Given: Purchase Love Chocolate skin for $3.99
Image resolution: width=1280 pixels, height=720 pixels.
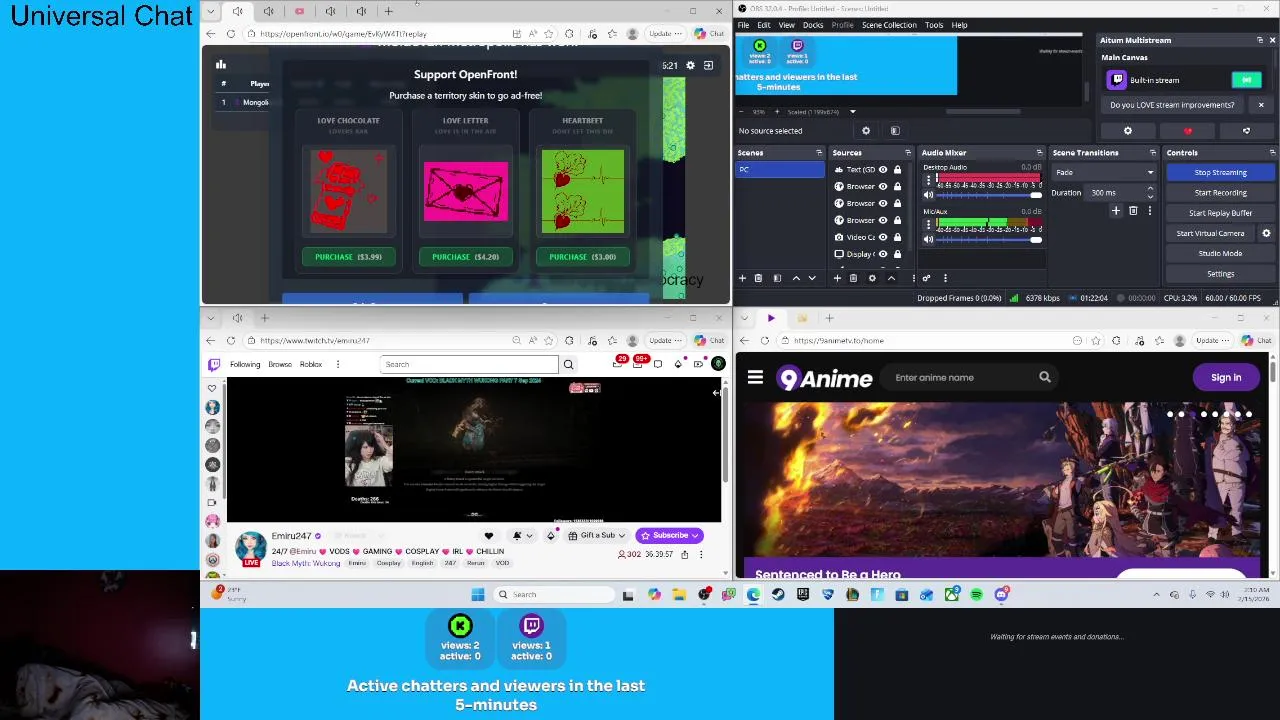Looking at the screenshot, I should click(348, 257).
